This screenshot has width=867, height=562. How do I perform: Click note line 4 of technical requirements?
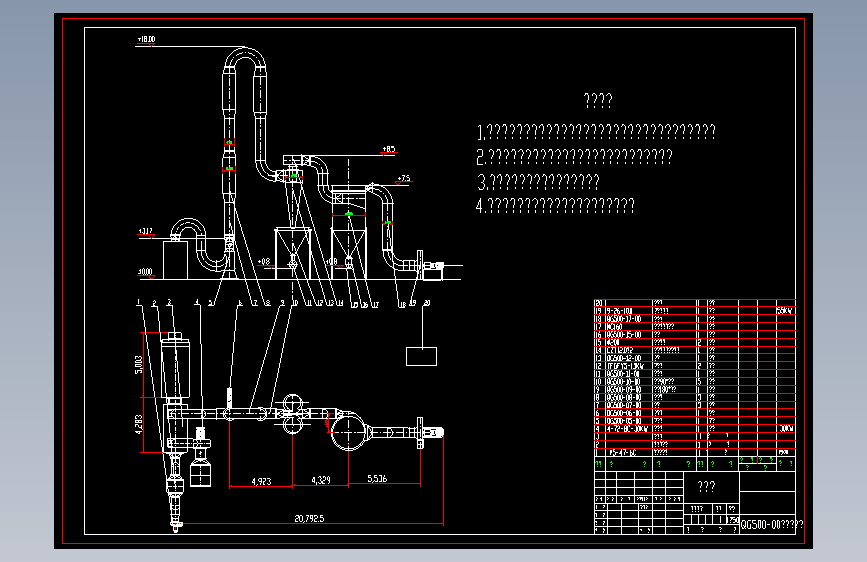pyautogui.click(x=555, y=206)
